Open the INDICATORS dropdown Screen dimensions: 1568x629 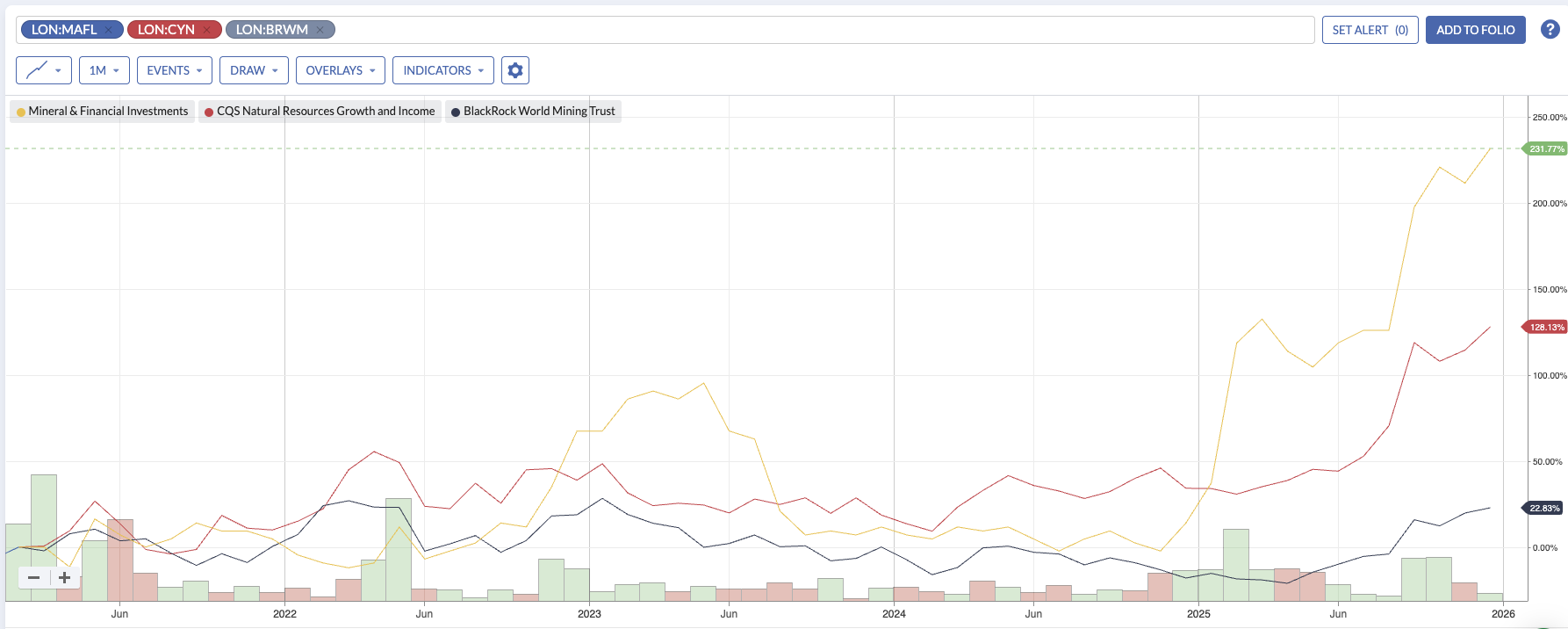pyautogui.click(x=443, y=70)
